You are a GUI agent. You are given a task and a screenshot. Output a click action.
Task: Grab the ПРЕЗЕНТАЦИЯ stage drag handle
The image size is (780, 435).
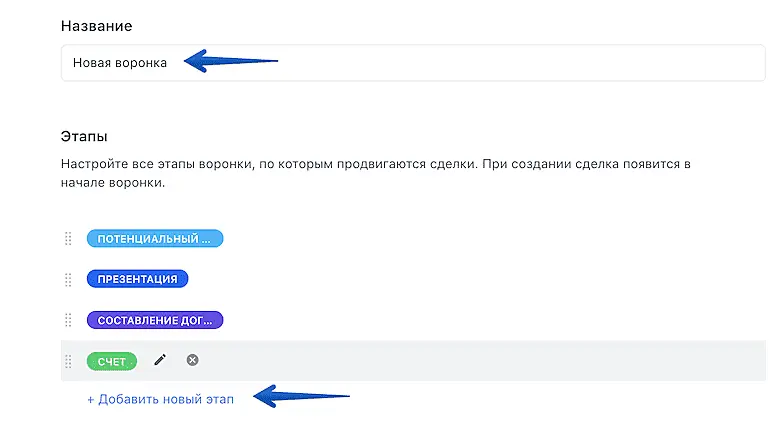(x=68, y=279)
